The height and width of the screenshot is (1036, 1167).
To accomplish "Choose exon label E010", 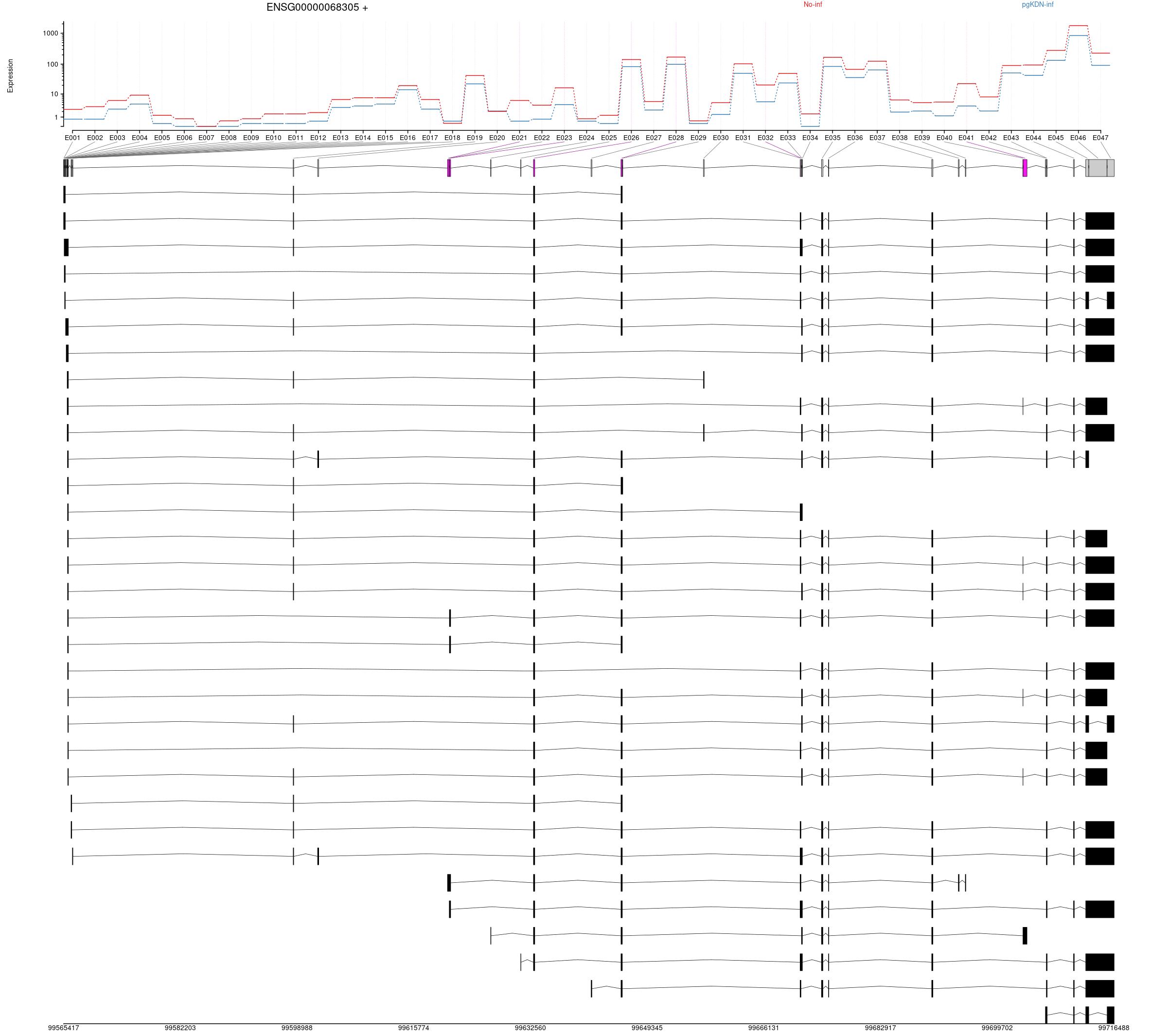I will click(x=273, y=138).
